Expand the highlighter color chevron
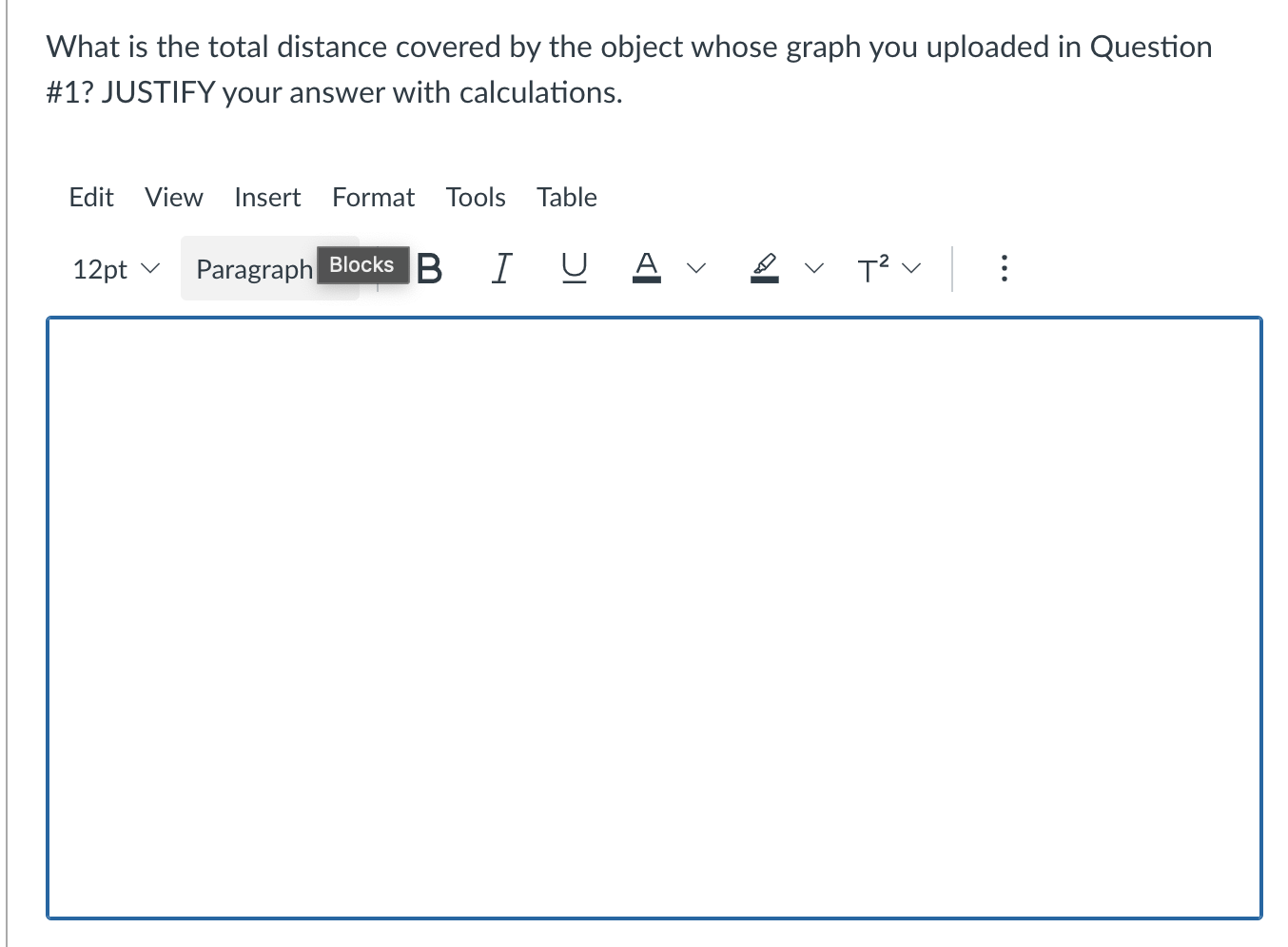The image size is (1288, 947). click(x=813, y=269)
